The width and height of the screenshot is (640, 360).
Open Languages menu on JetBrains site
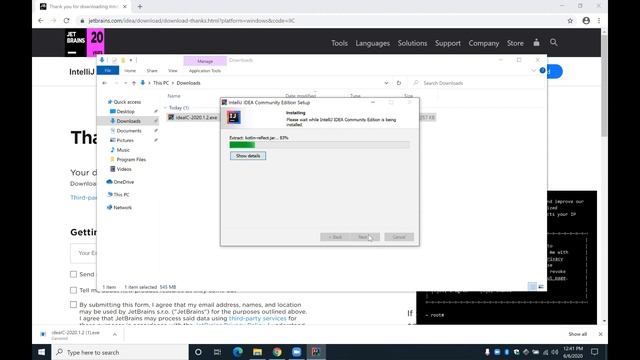pos(373,43)
